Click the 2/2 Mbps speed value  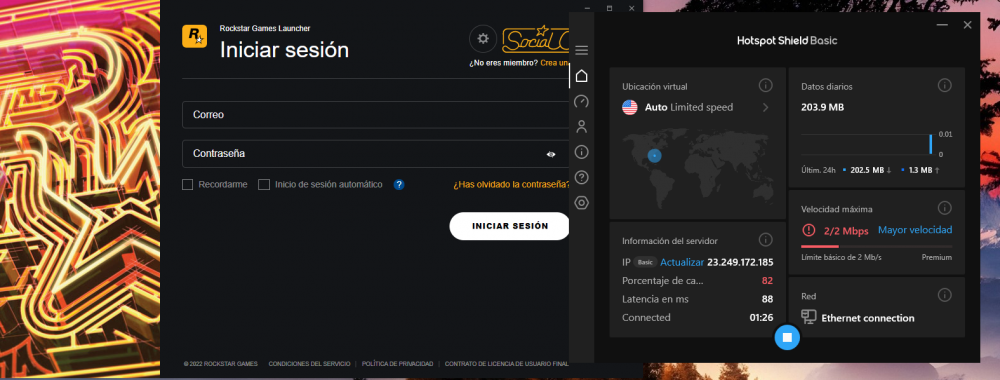[x=846, y=231]
